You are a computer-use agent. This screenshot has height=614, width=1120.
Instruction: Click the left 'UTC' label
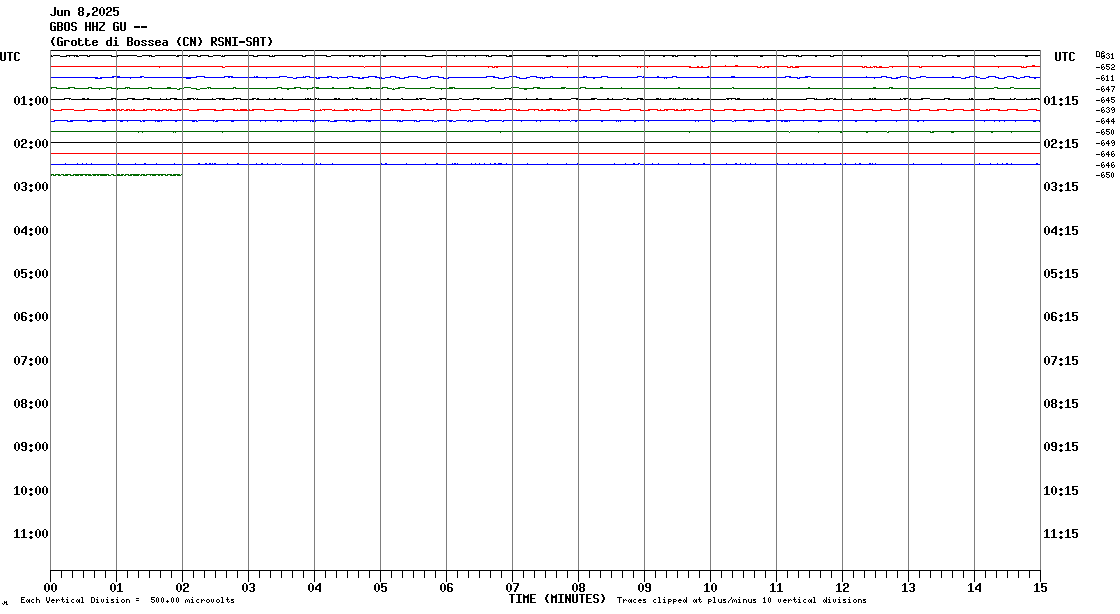pos(10,57)
